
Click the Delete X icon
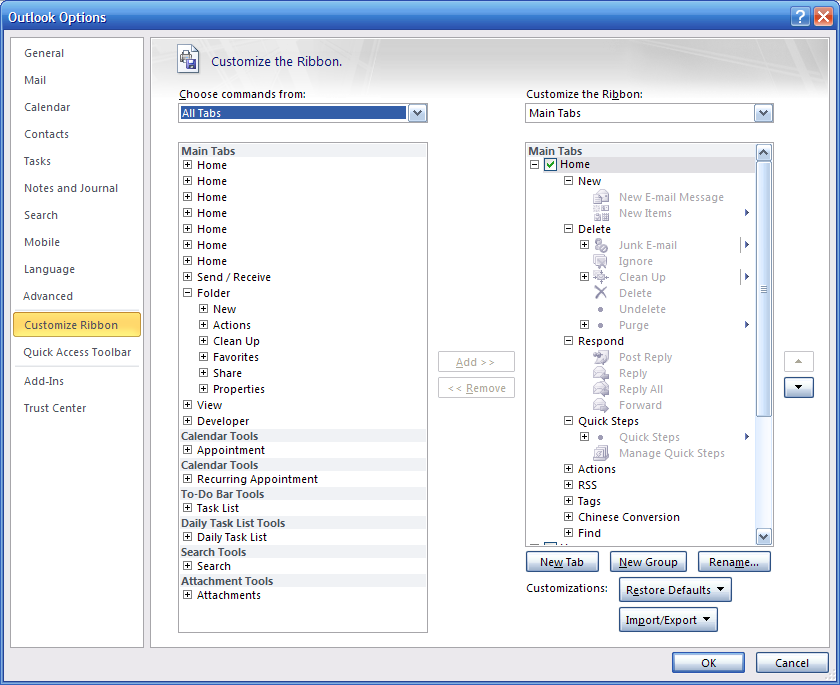(601, 293)
